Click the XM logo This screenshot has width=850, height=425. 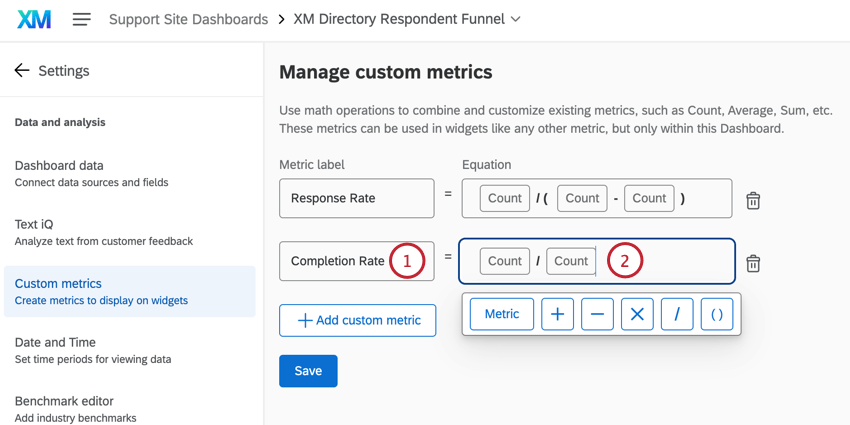pos(34,19)
